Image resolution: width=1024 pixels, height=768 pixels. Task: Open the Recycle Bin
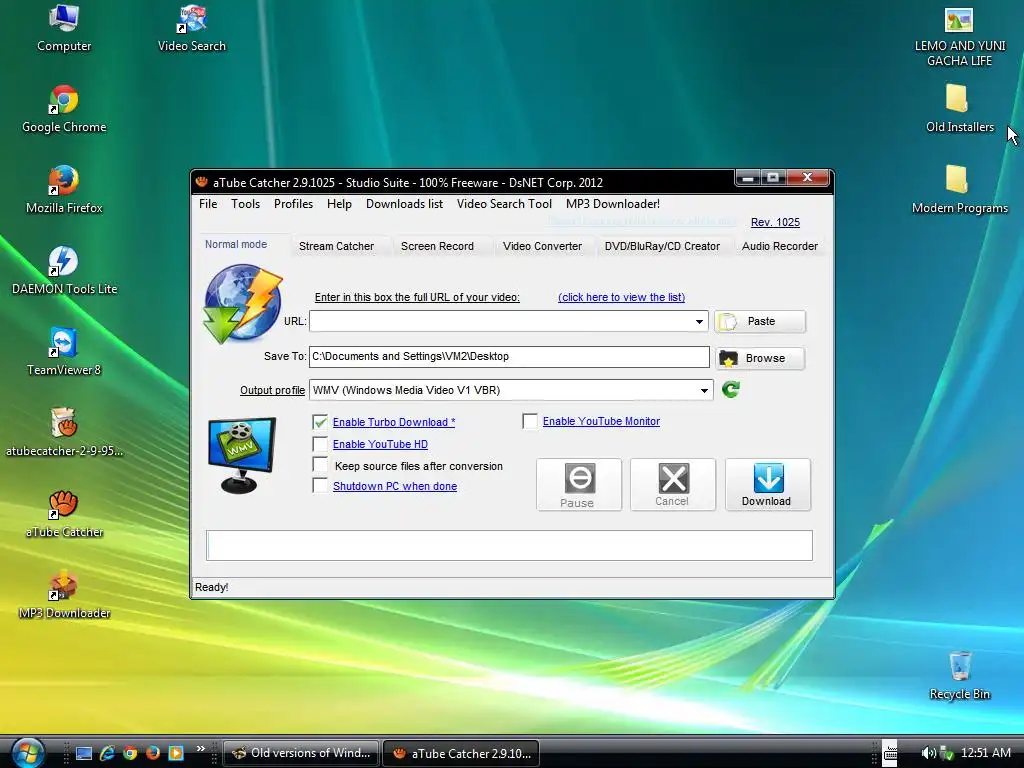click(959, 676)
